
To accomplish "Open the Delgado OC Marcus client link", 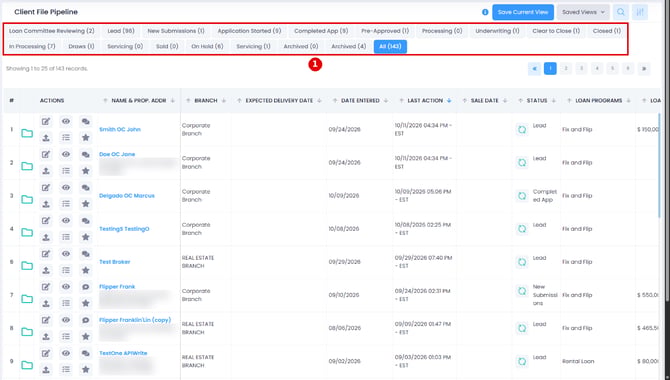I will click(127, 195).
